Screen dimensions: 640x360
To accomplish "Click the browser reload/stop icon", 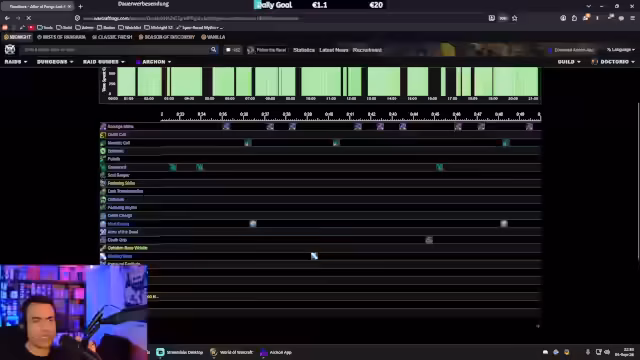I will pyautogui.click(x=29, y=18).
